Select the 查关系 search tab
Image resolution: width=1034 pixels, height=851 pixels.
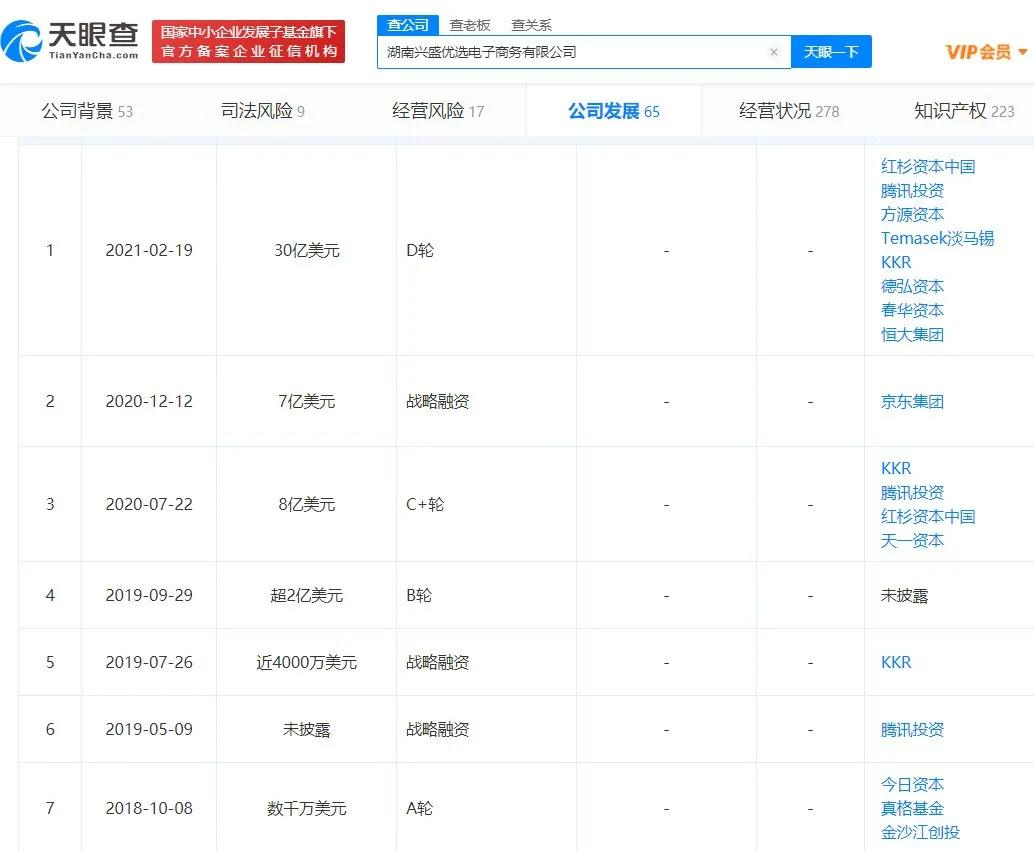point(532,25)
